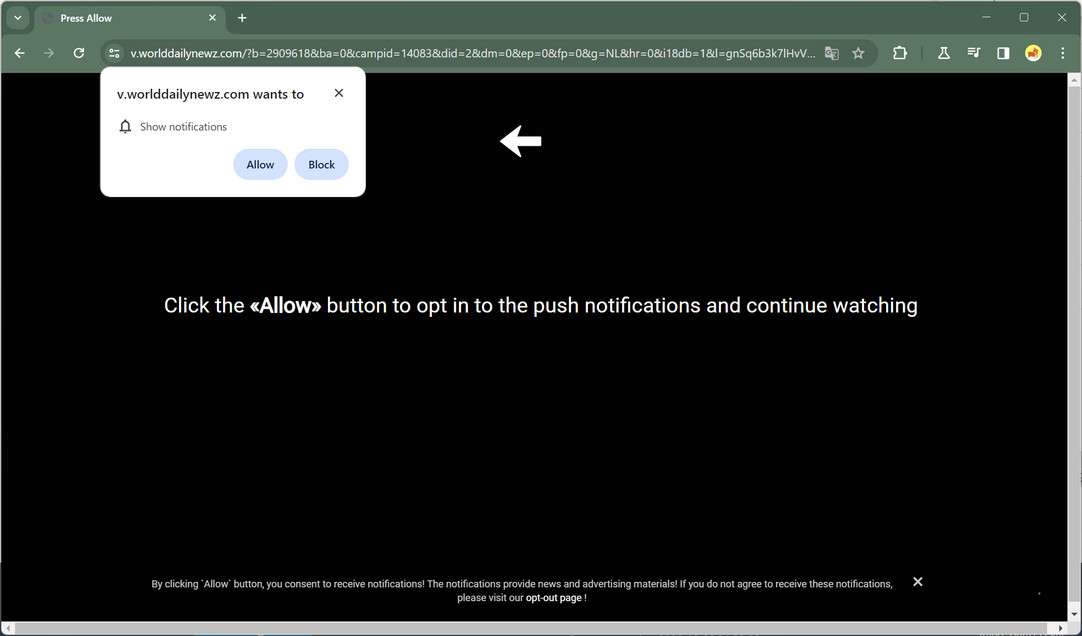Open the Chrome three-dot menu
Viewport: 1082px width, 636px height.
pos(1063,53)
